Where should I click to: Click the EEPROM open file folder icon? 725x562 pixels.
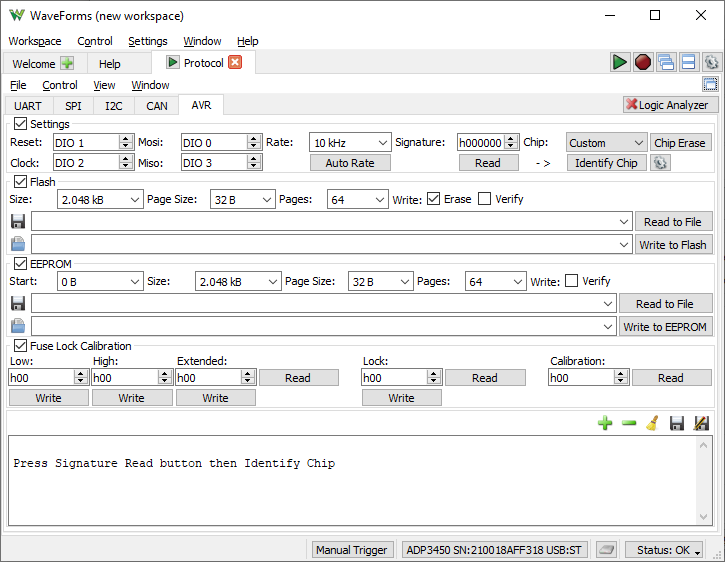click(x=18, y=326)
